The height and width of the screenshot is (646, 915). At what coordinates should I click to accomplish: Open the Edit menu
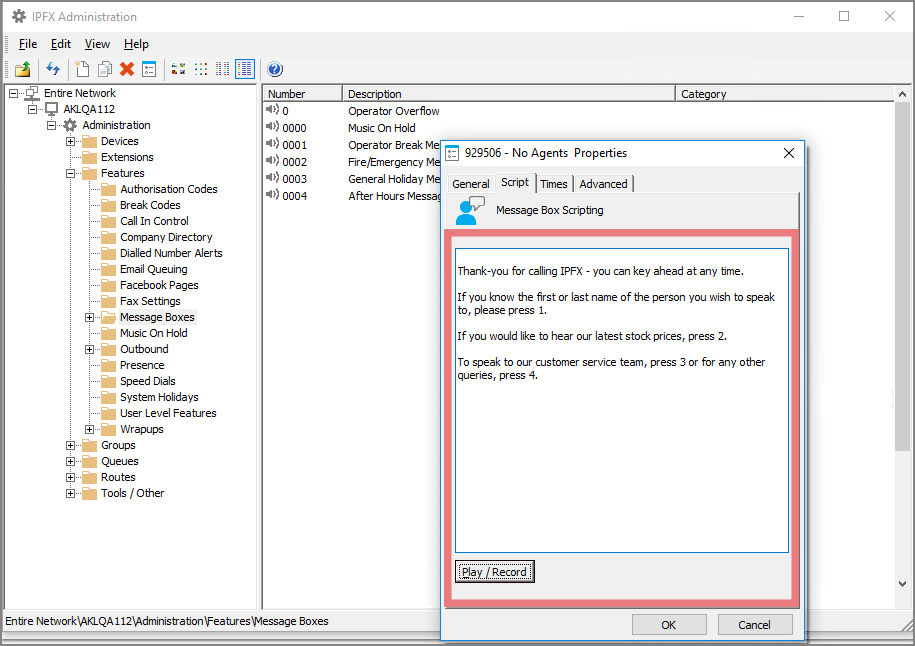click(61, 44)
